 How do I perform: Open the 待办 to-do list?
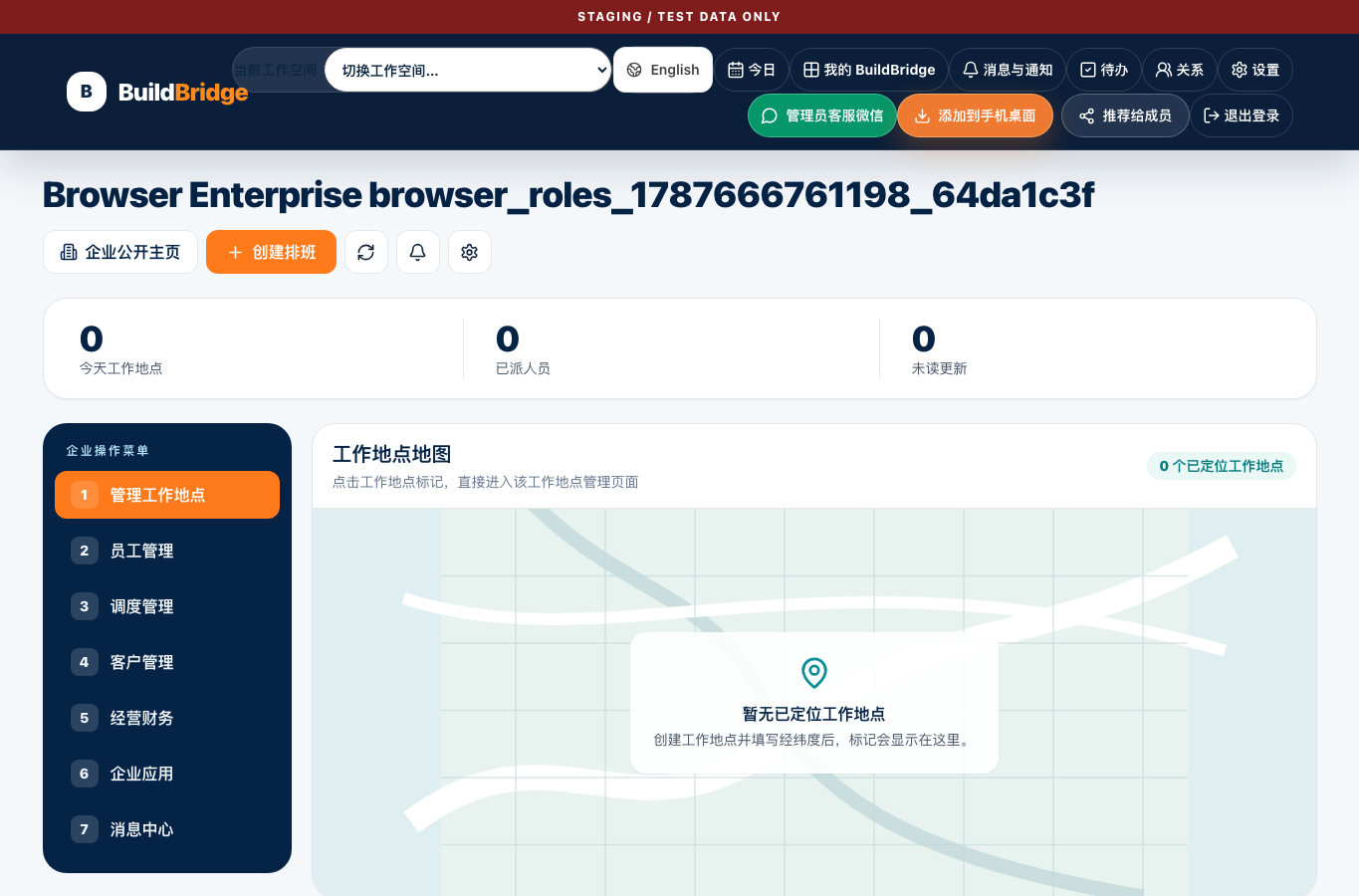click(1104, 70)
